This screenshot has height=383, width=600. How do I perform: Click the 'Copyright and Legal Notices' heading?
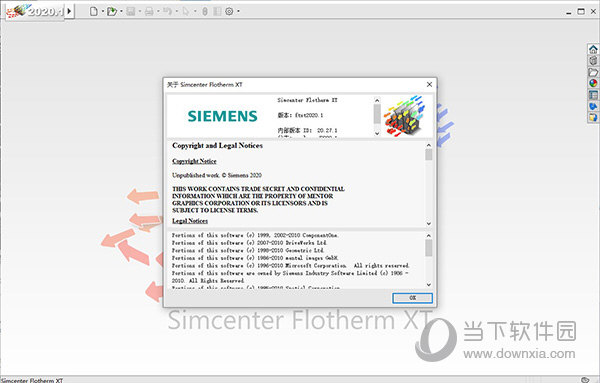coord(217,145)
